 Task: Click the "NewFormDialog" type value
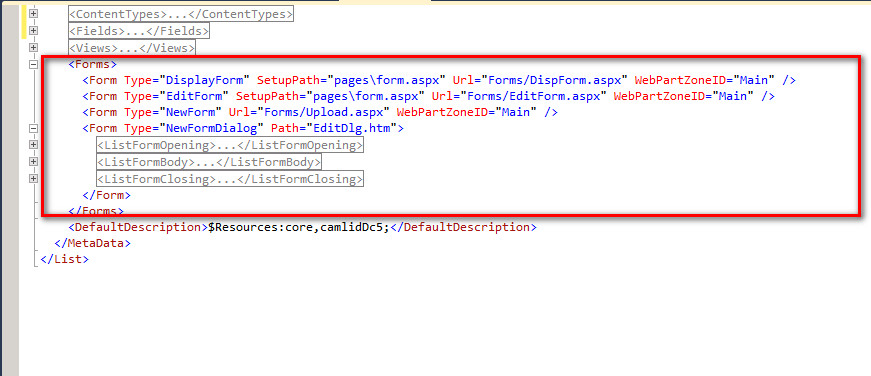pos(212,129)
